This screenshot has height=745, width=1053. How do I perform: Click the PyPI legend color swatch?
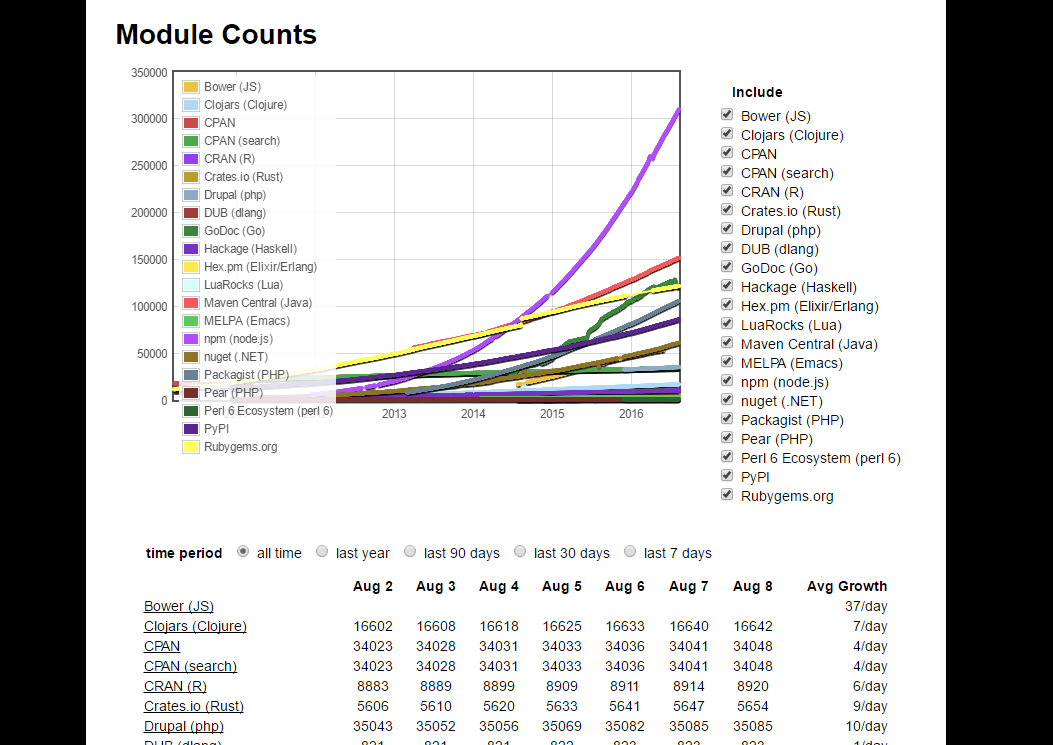pyautogui.click(x=191, y=429)
